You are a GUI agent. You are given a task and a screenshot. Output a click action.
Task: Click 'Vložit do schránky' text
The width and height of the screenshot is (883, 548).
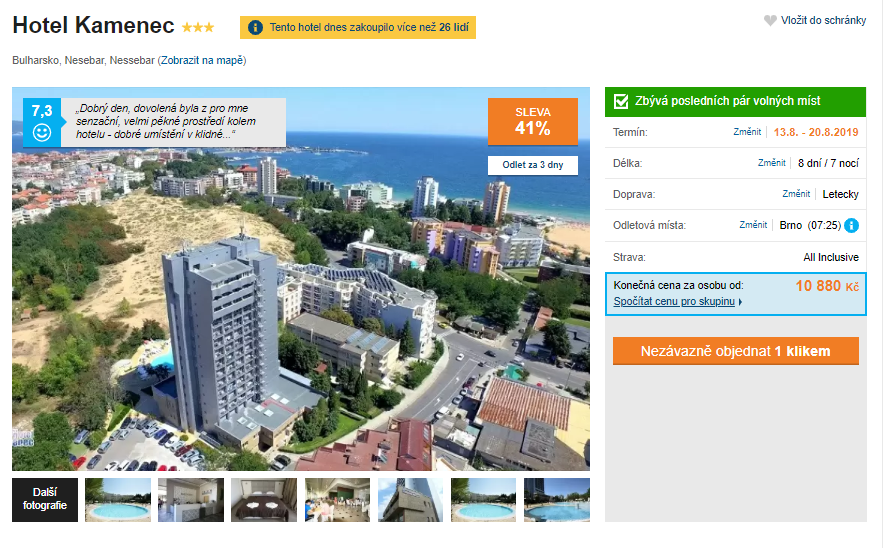pos(823,20)
